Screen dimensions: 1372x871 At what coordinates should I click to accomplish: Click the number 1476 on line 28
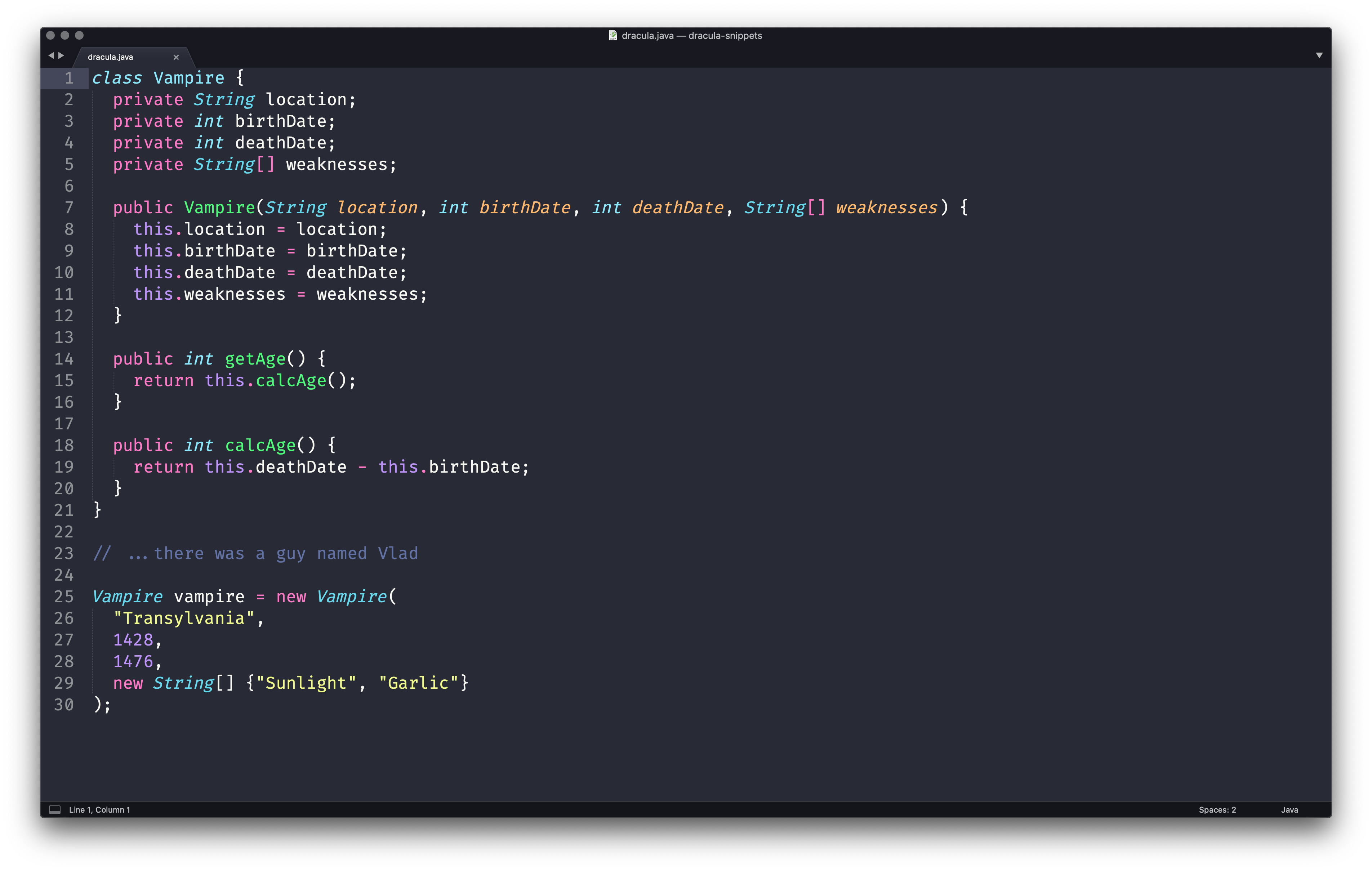133,661
